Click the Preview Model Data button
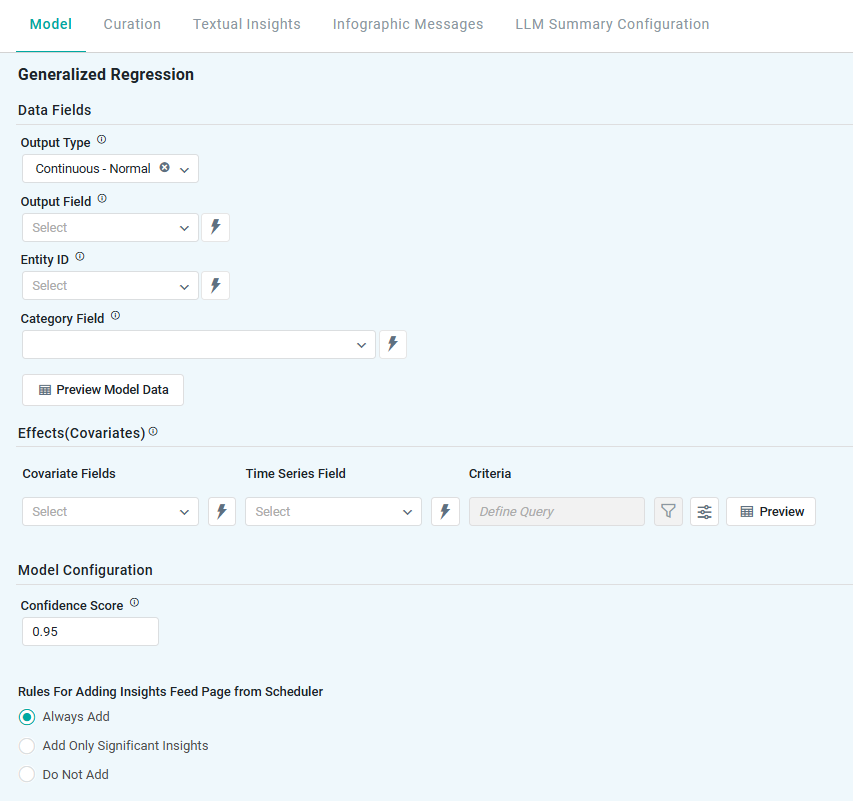The height and width of the screenshot is (801, 853). (103, 390)
